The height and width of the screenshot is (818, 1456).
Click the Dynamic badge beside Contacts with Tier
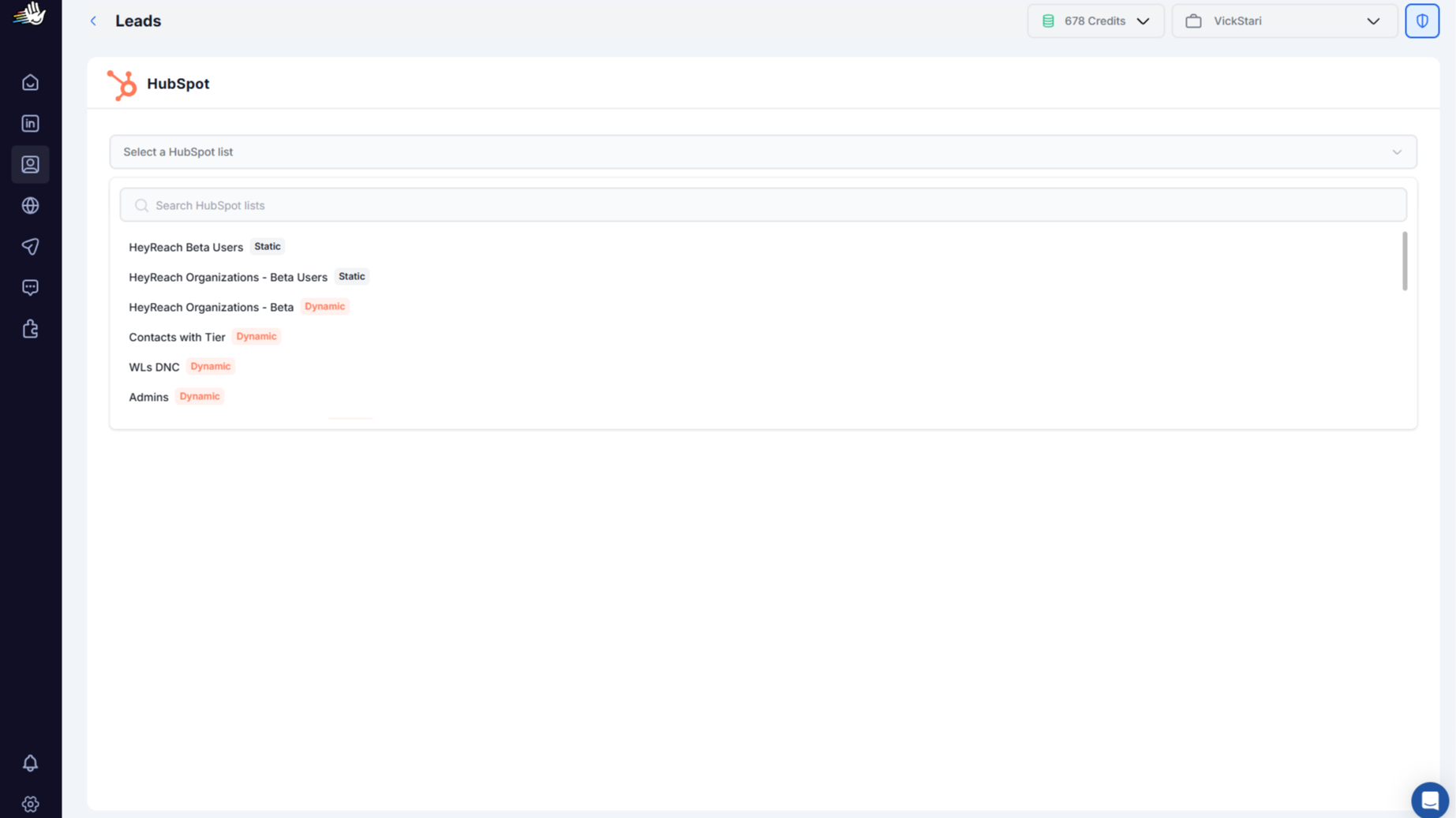pos(256,337)
